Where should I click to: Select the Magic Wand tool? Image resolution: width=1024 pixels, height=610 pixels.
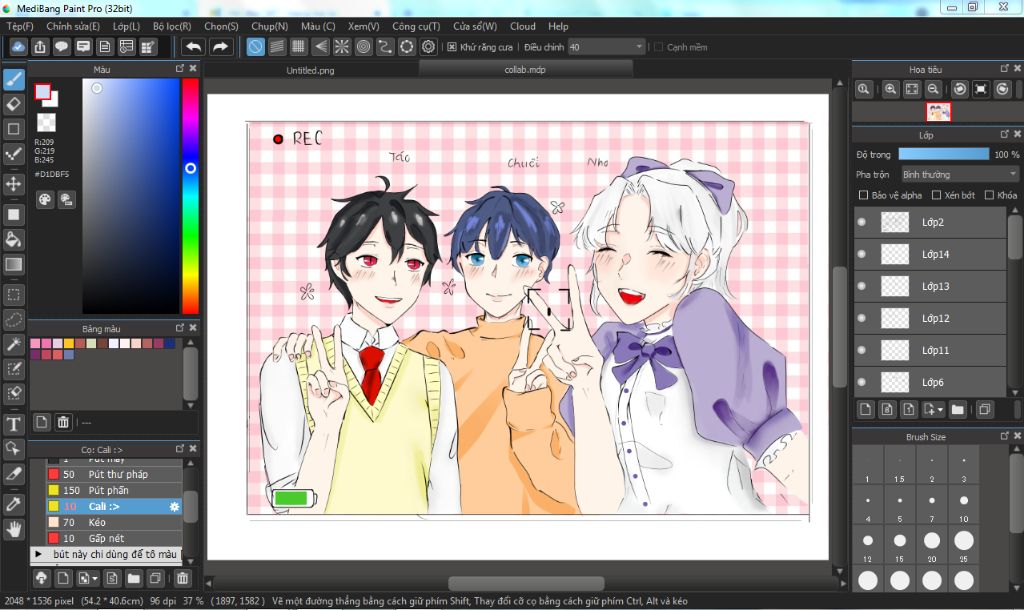point(14,344)
